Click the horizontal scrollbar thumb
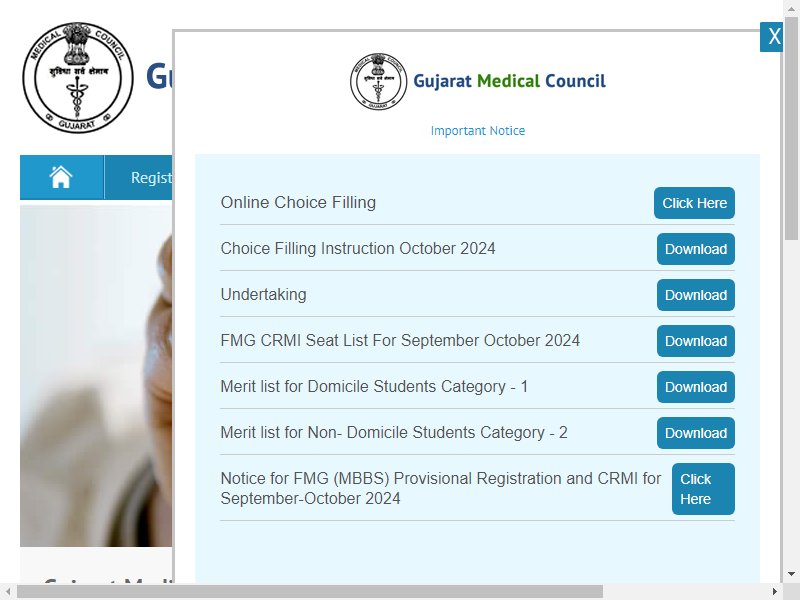800x600 pixels. click(x=310, y=592)
